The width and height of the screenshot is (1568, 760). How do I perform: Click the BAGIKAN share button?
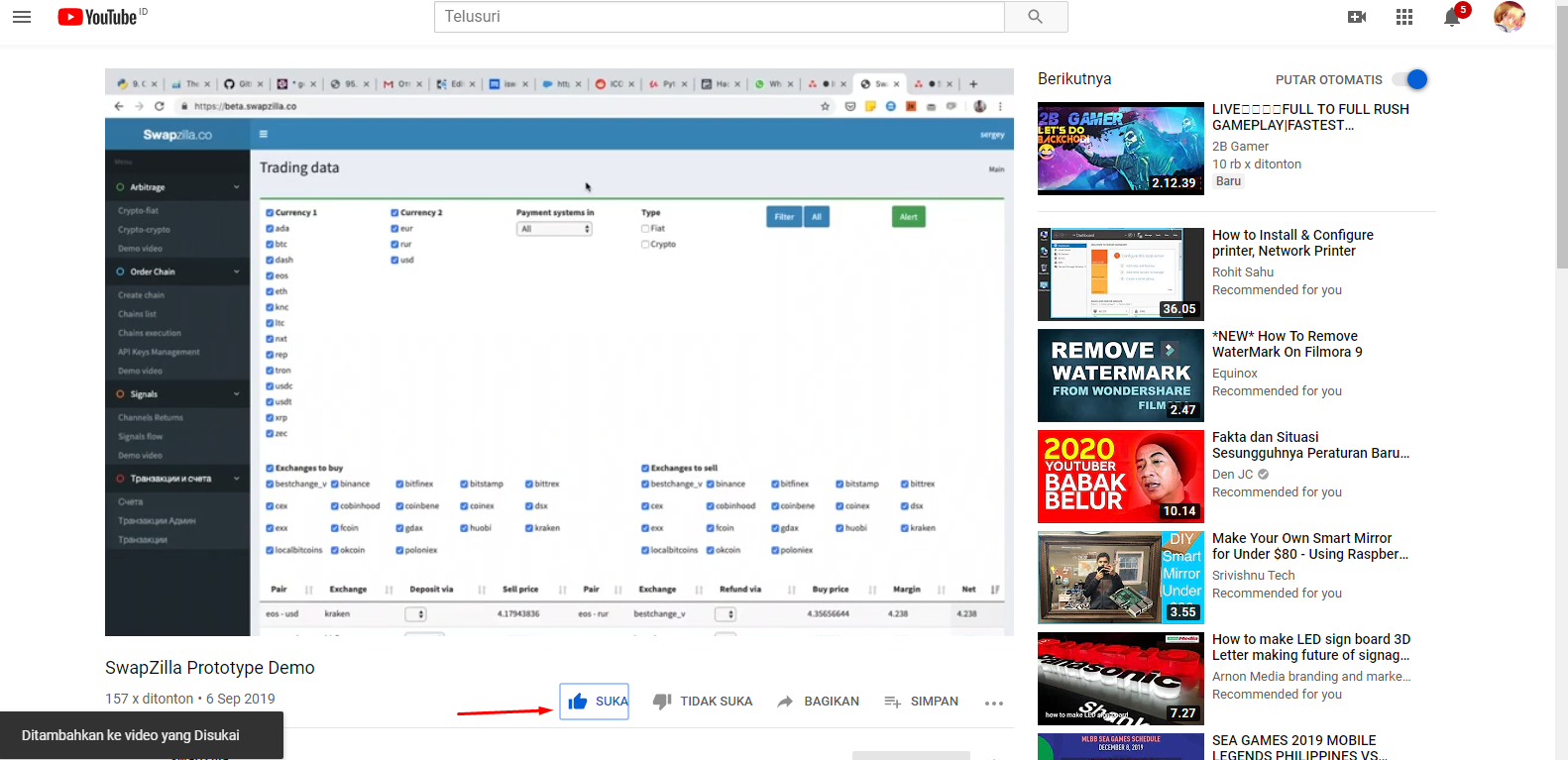[x=818, y=702]
